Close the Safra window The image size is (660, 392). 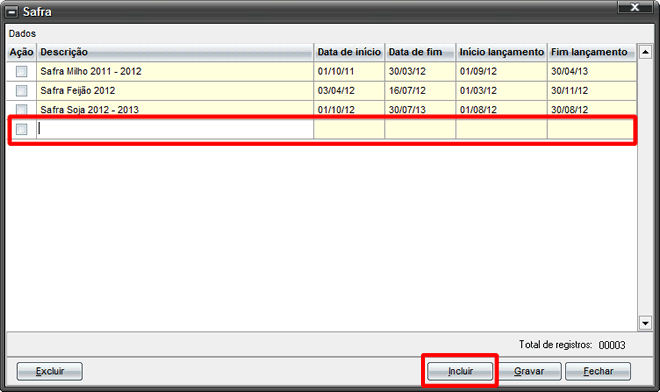(635, 7)
